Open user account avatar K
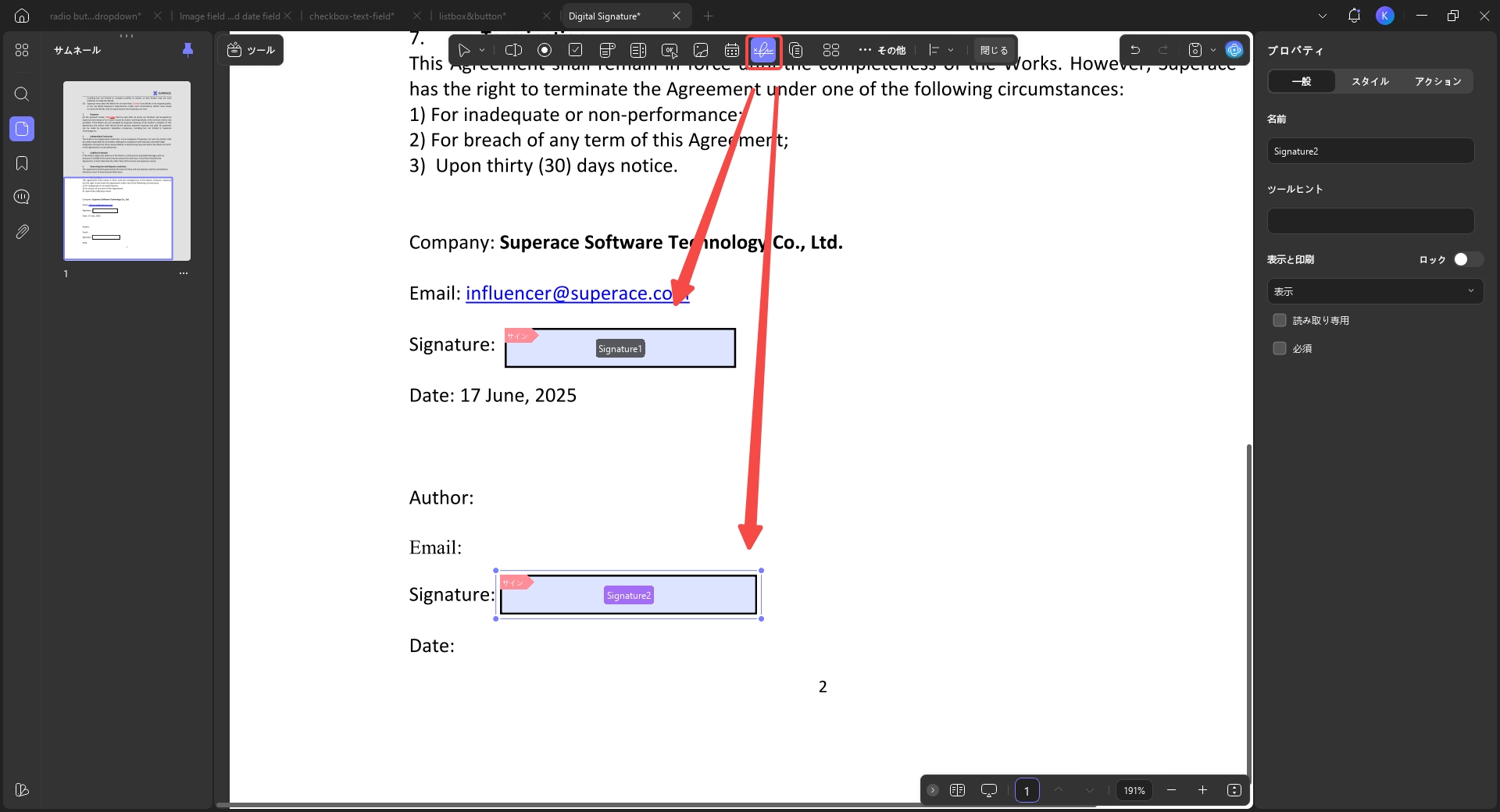Screen dimensions: 1500x812 (1385, 16)
